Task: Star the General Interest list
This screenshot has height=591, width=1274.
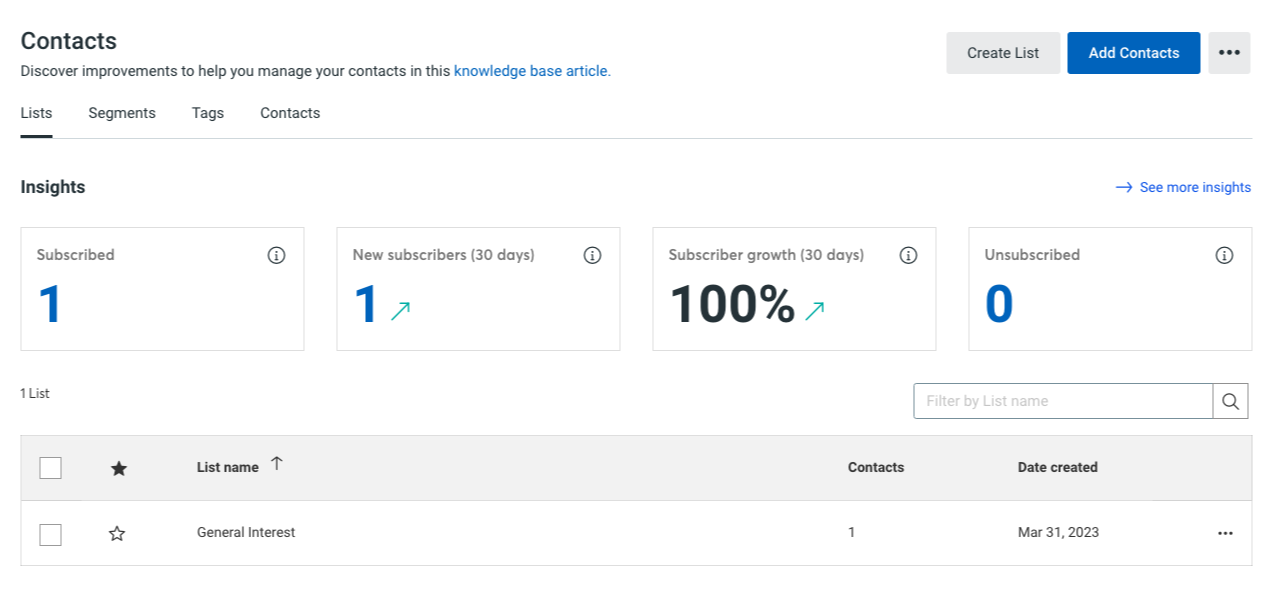Action: point(117,533)
